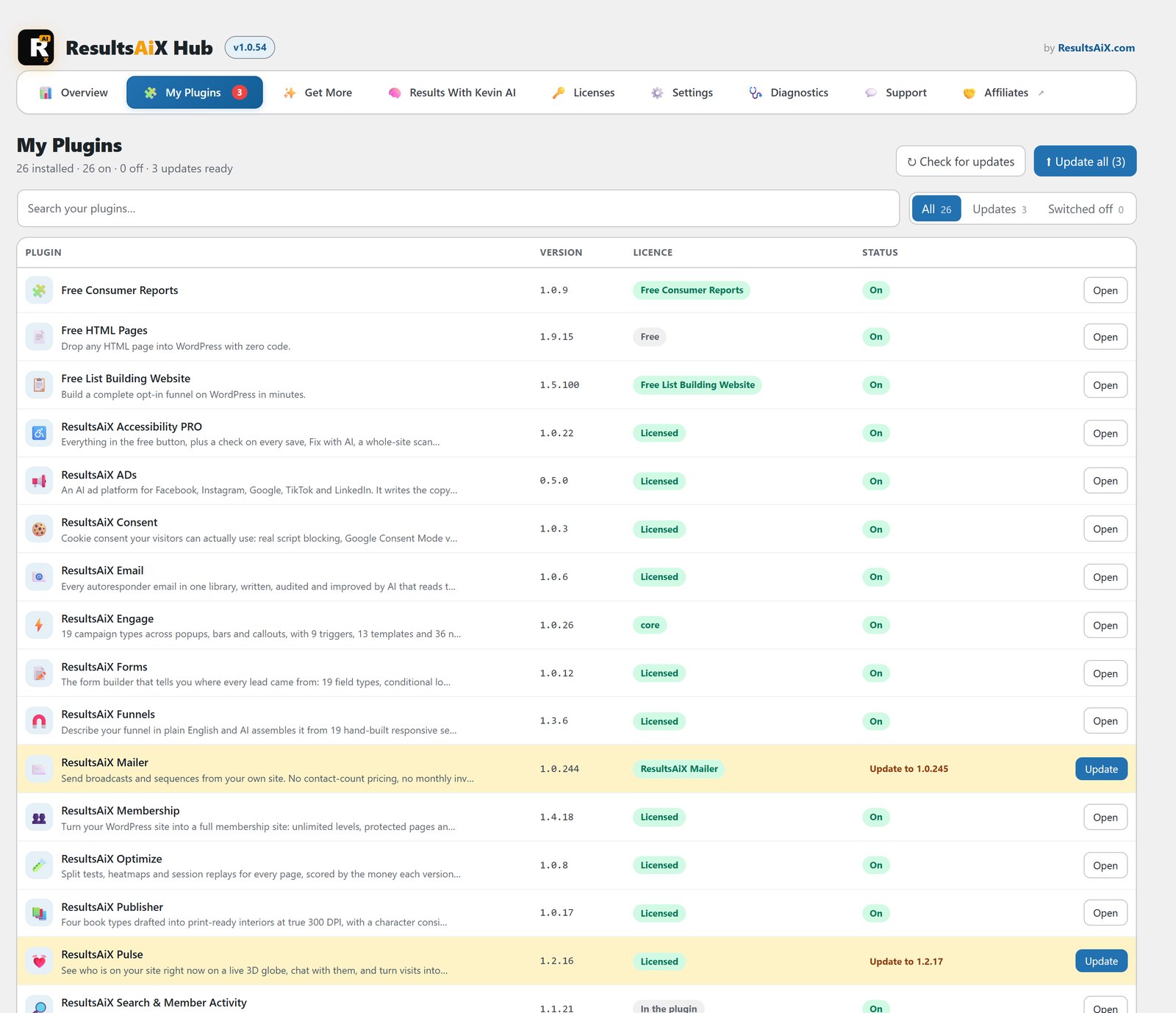Go to the Licenses tab

[x=584, y=93]
